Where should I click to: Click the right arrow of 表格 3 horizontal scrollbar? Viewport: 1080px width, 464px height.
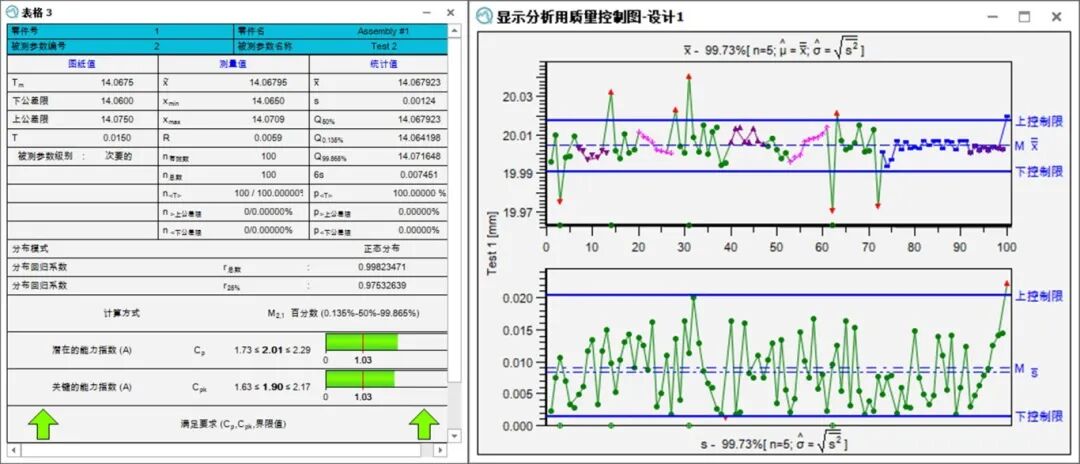[x=441, y=450]
